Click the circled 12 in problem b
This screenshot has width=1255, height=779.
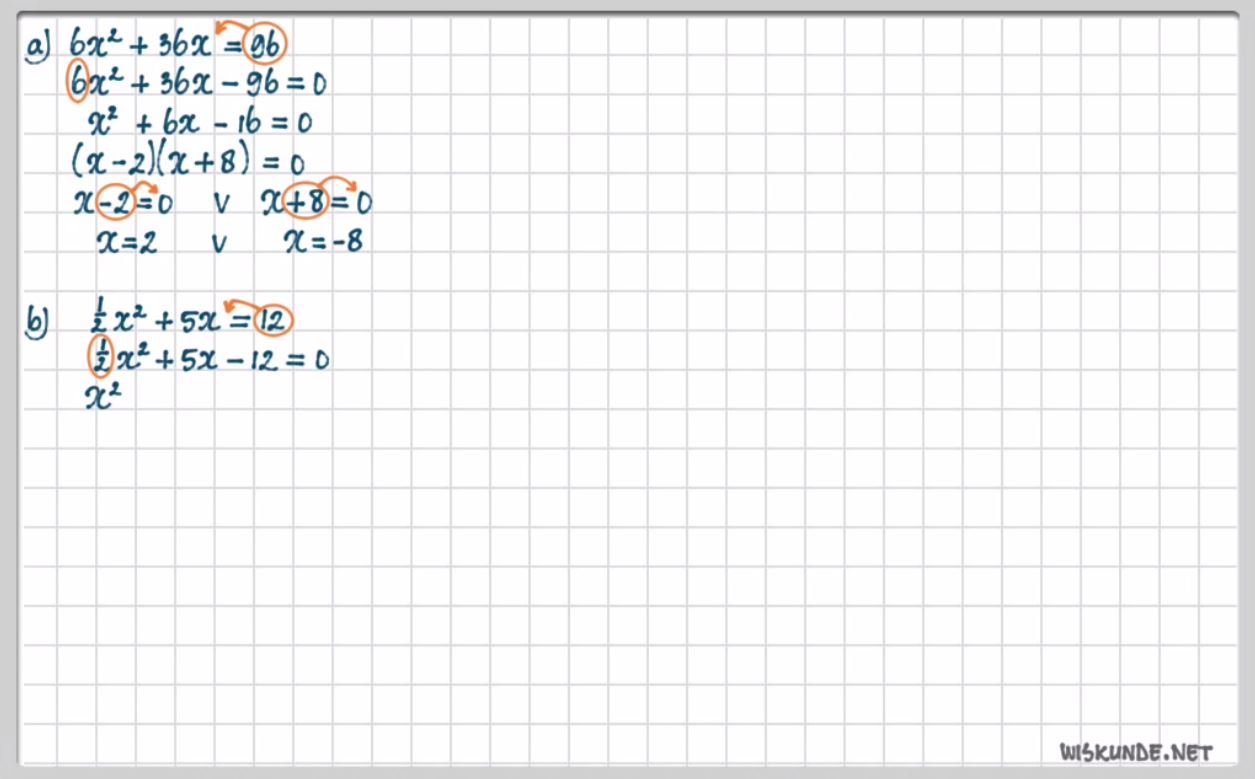(272, 320)
